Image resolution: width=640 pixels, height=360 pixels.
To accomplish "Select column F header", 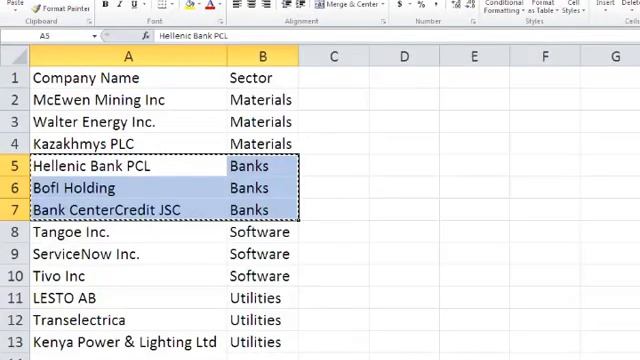I will tap(545, 56).
